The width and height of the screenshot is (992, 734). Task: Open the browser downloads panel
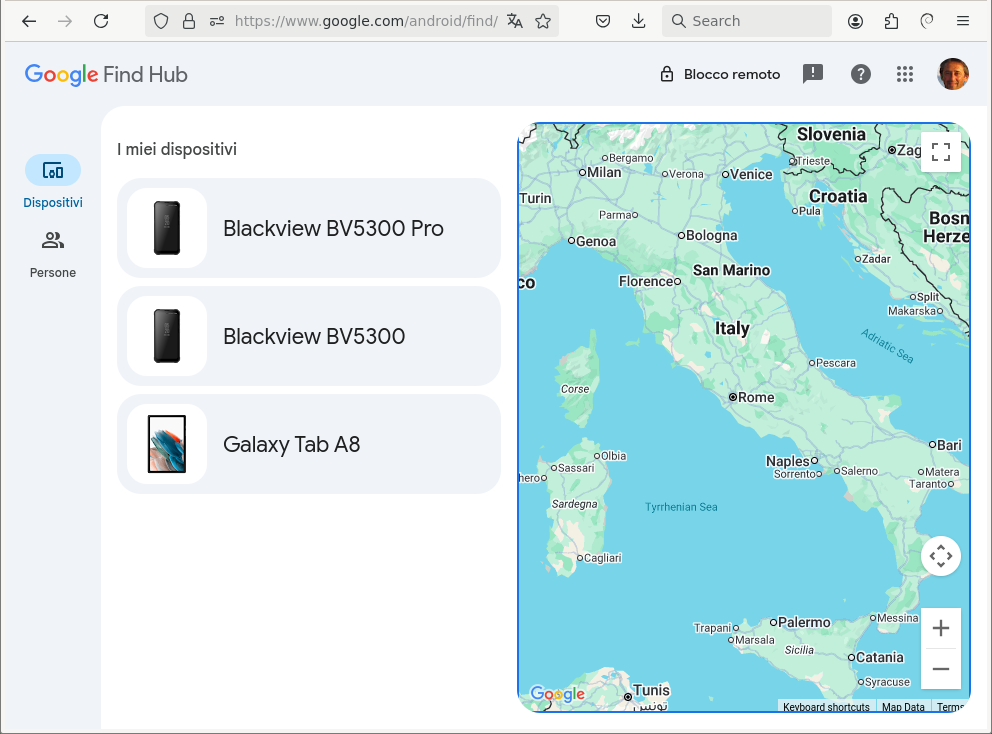click(639, 22)
